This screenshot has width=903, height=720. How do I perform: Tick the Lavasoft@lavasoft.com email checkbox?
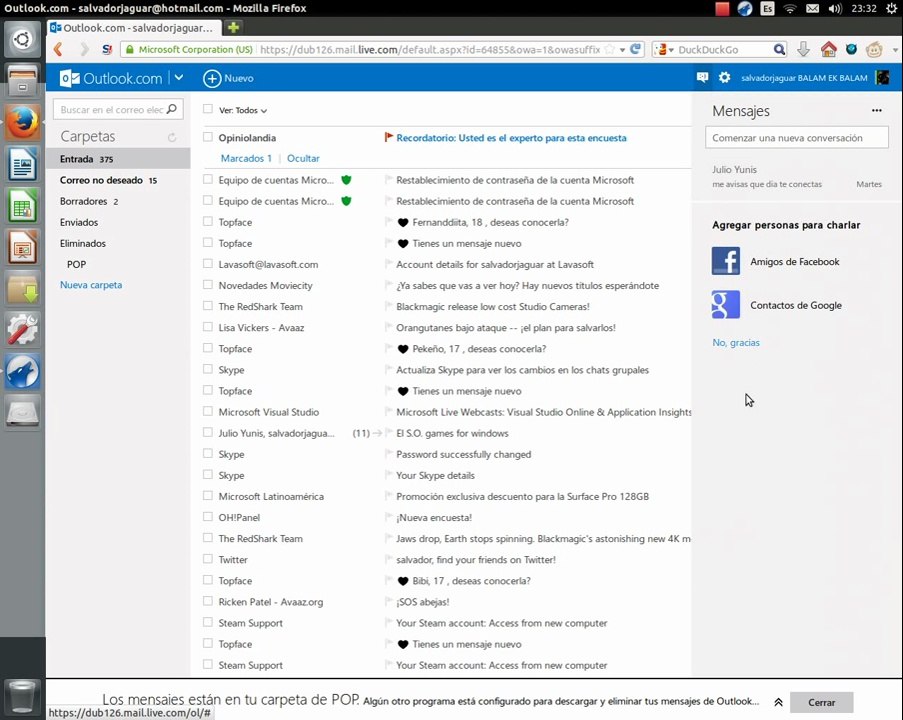click(x=208, y=263)
